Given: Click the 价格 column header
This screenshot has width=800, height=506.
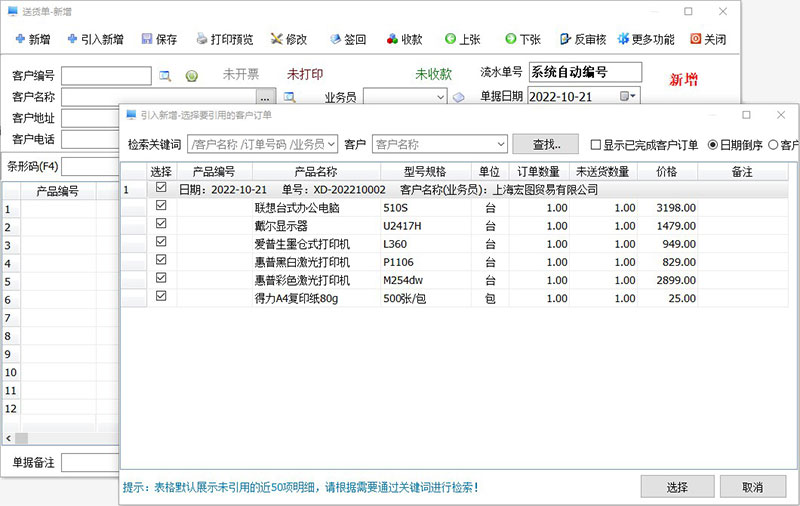Looking at the screenshot, I should pos(667,171).
